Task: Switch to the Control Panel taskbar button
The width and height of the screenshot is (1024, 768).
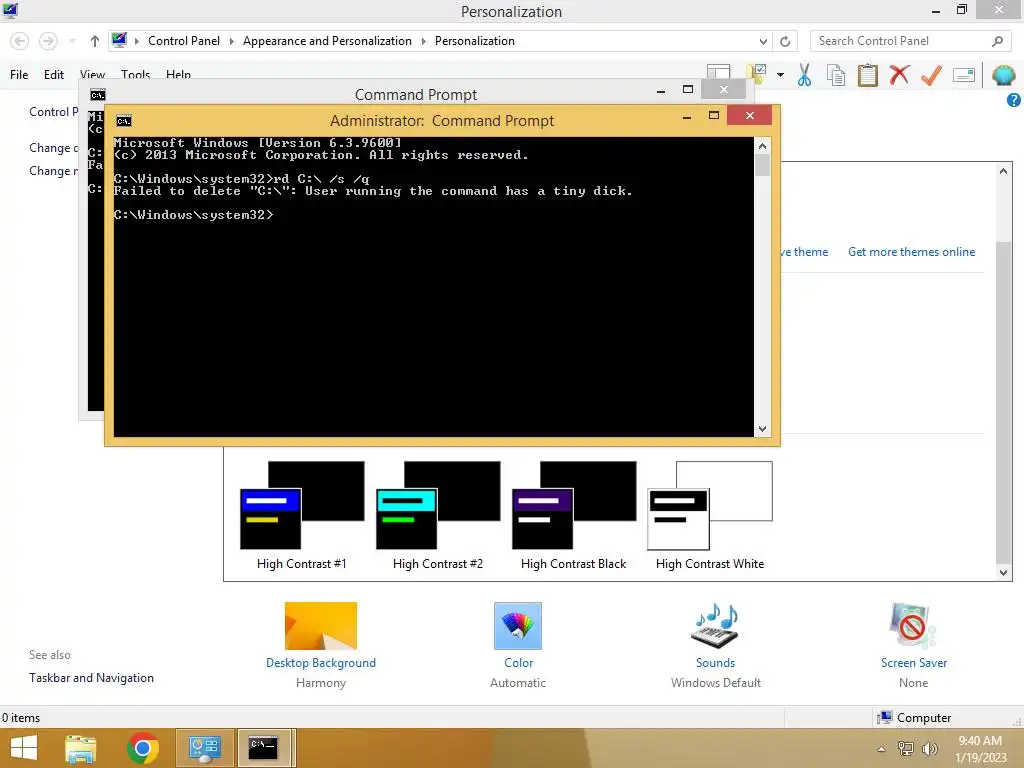Action: coord(205,748)
